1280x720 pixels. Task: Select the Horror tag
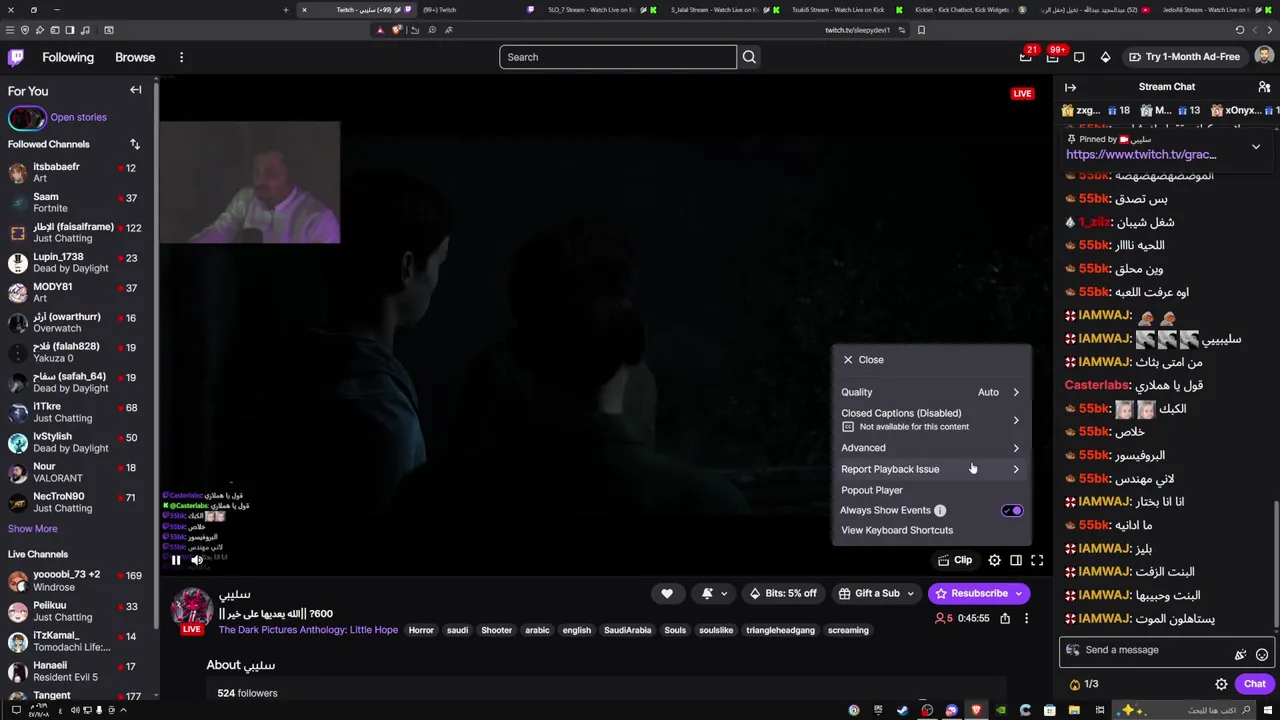(x=421, y=630)
